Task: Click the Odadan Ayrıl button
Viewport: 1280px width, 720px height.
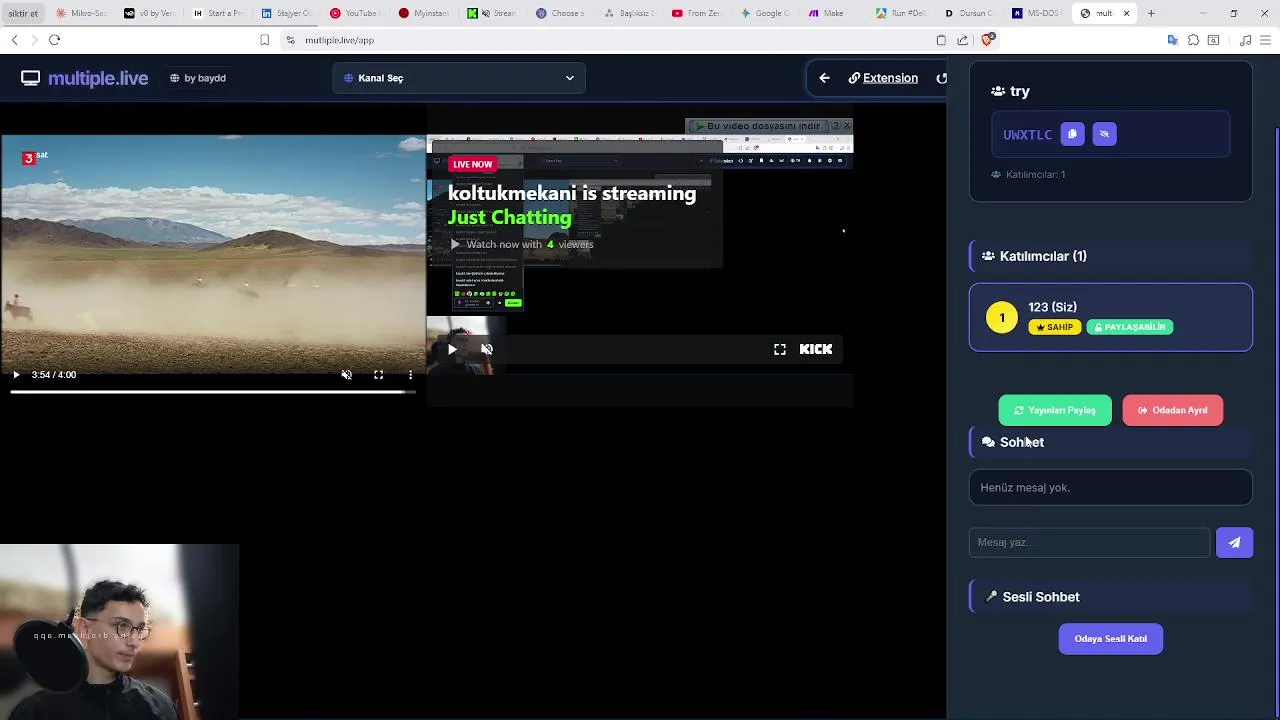Action: click(1173, 410)
